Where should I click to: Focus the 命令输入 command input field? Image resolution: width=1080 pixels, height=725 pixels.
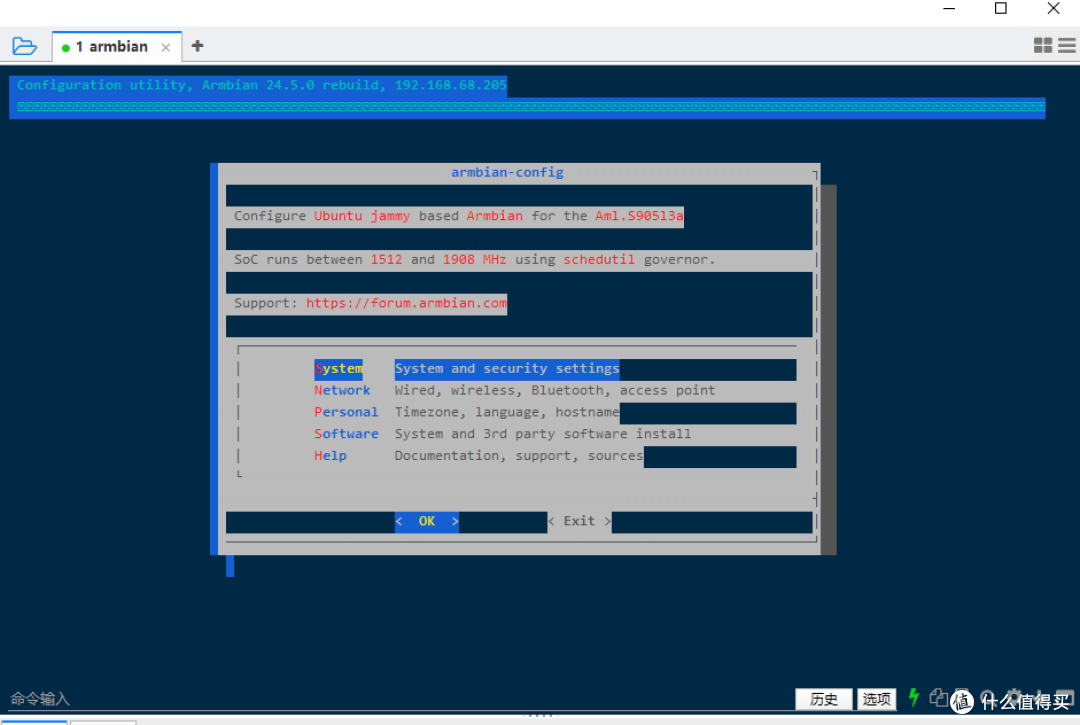tap(399, 699)
